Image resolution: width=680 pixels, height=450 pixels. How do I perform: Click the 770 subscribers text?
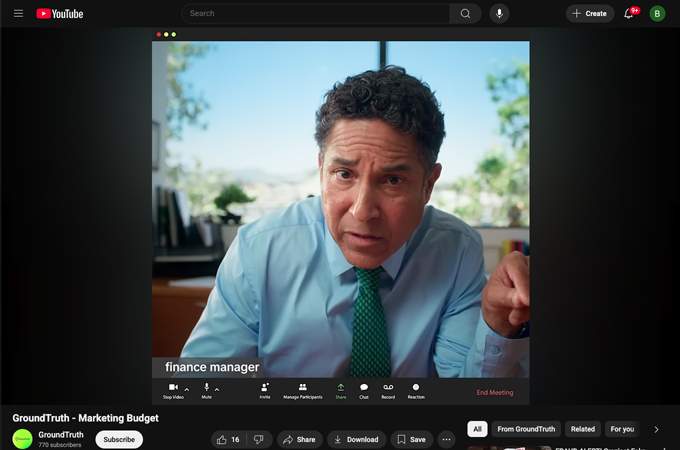(x=59, y=445)
